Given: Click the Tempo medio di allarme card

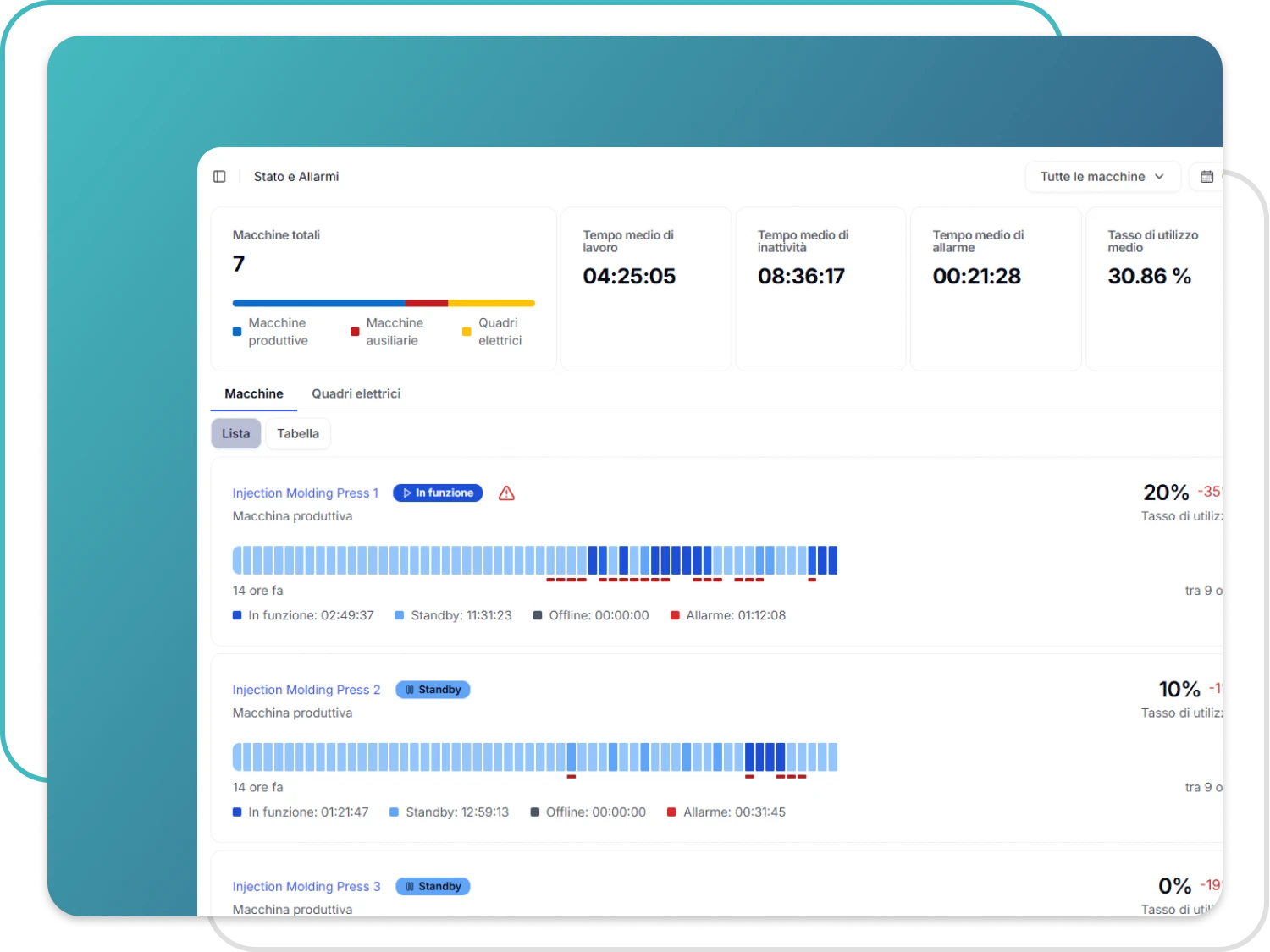Looking at the screenshot, I should 995,289.
